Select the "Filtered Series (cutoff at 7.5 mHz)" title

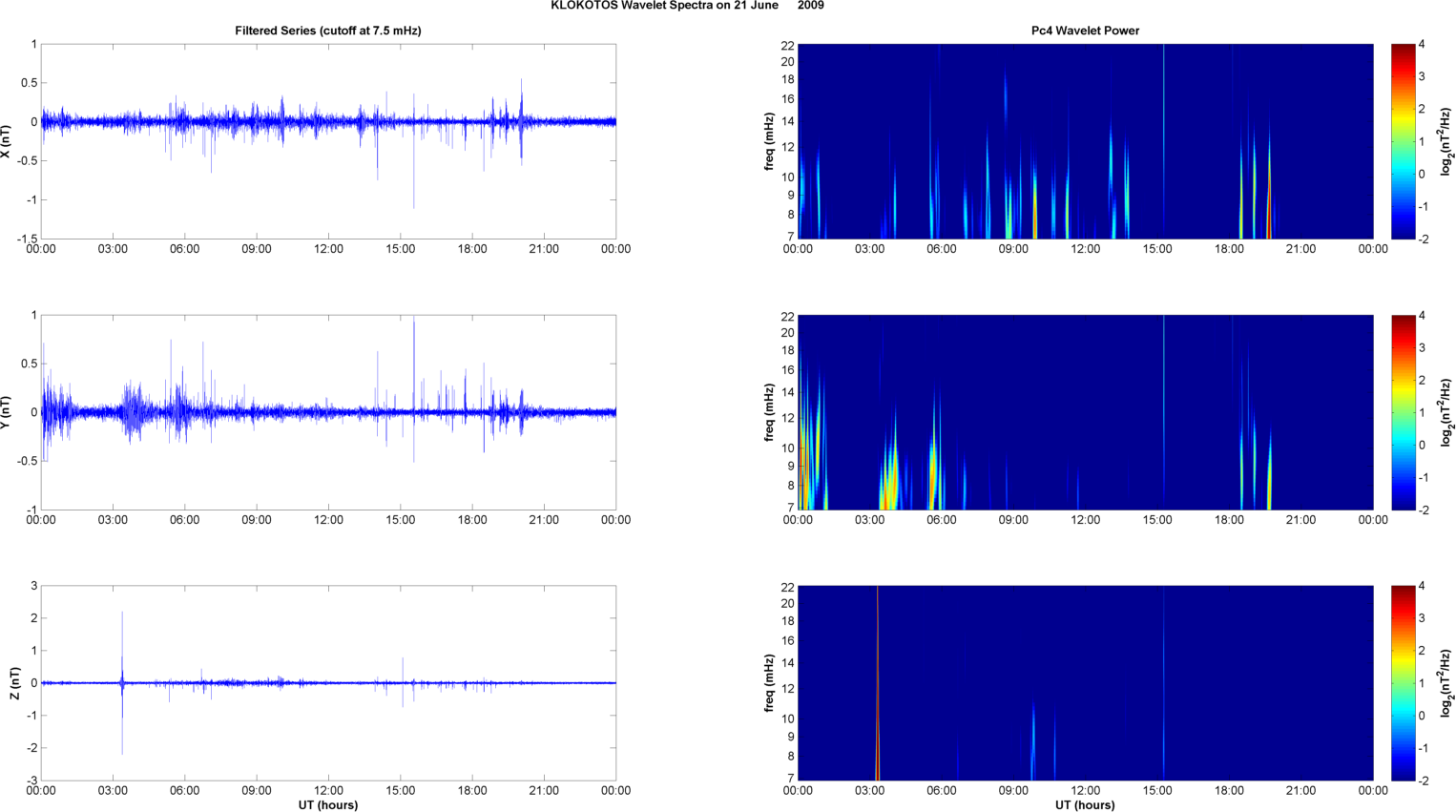click(327, 31)
